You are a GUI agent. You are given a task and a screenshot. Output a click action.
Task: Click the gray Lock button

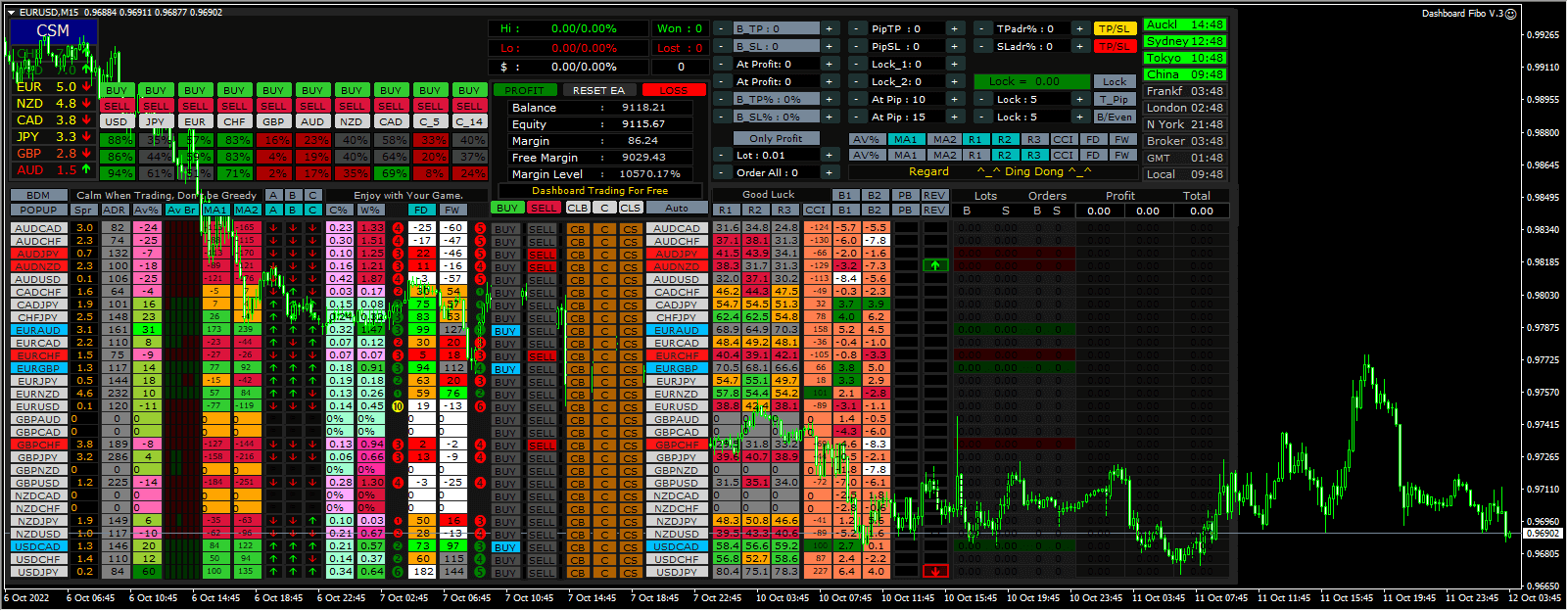(1115, 81)
